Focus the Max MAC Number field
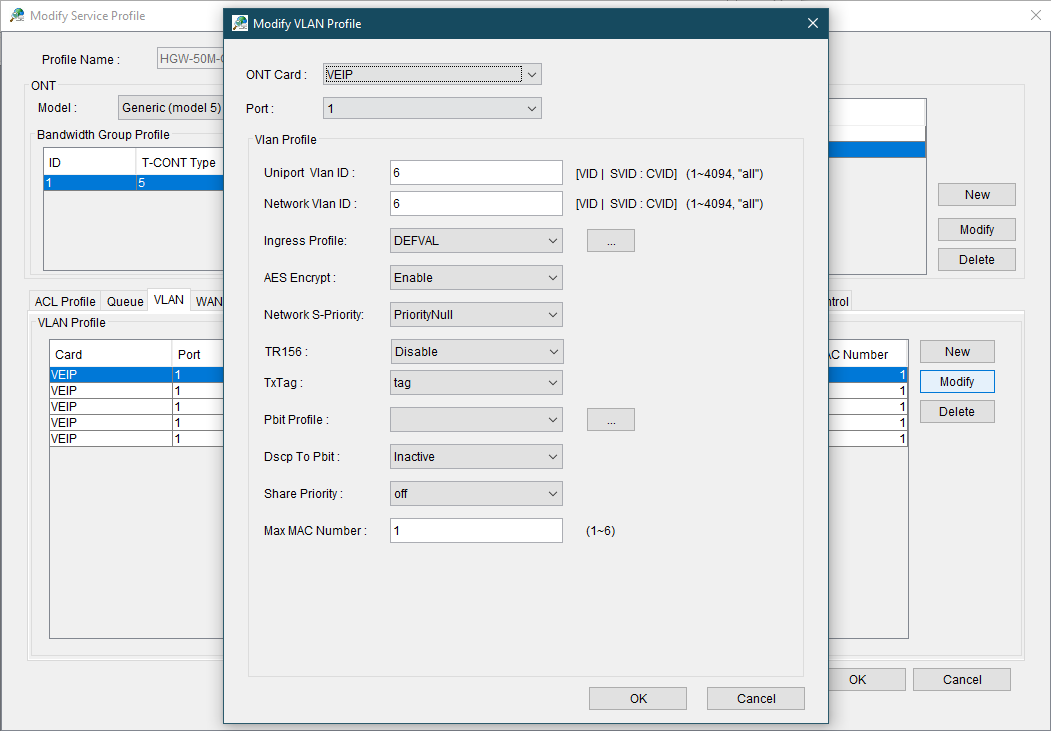Image resolution: width=1051 pixels, height=731 pixels. click(476, 530)
